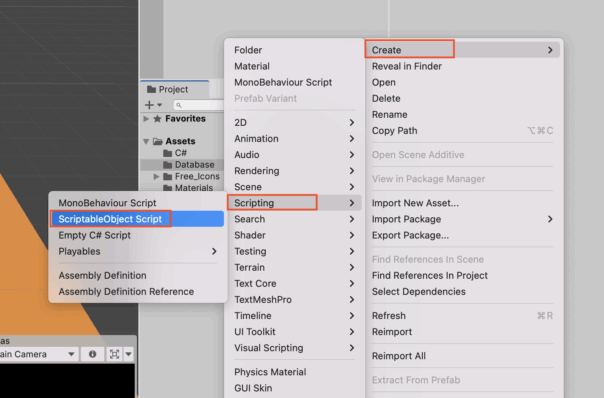Expand the Audio submenu

pyautogui.click(x=294, y=154)
